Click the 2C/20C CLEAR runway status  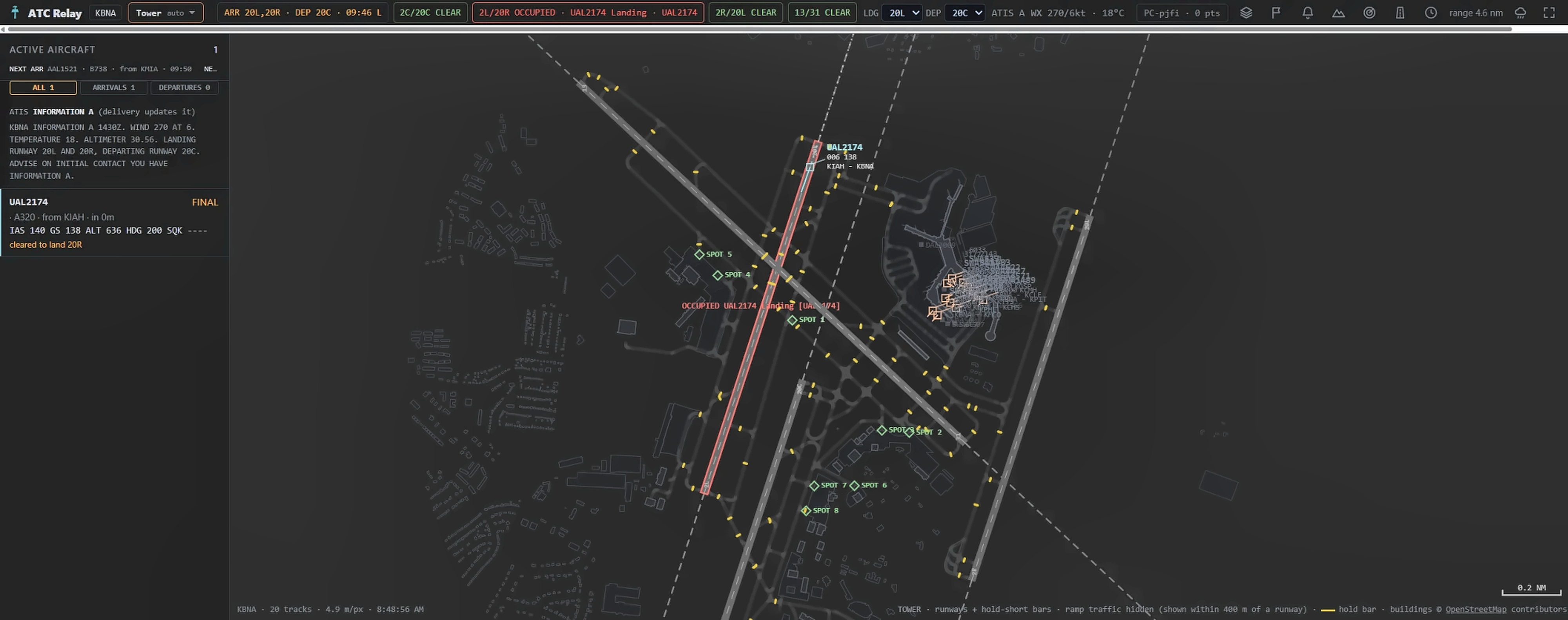430,13
